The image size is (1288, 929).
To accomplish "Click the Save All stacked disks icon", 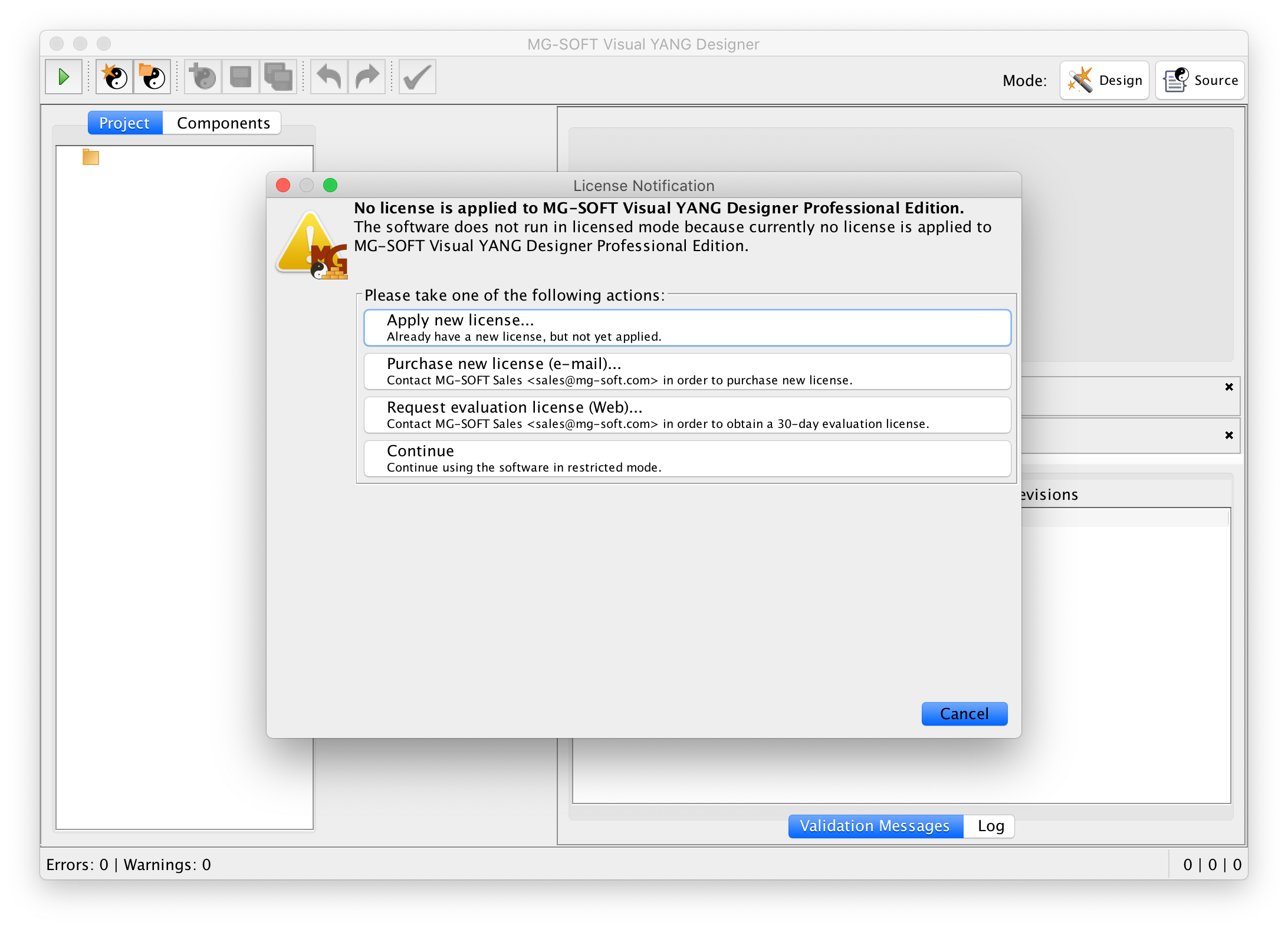I will click(278, 77).
